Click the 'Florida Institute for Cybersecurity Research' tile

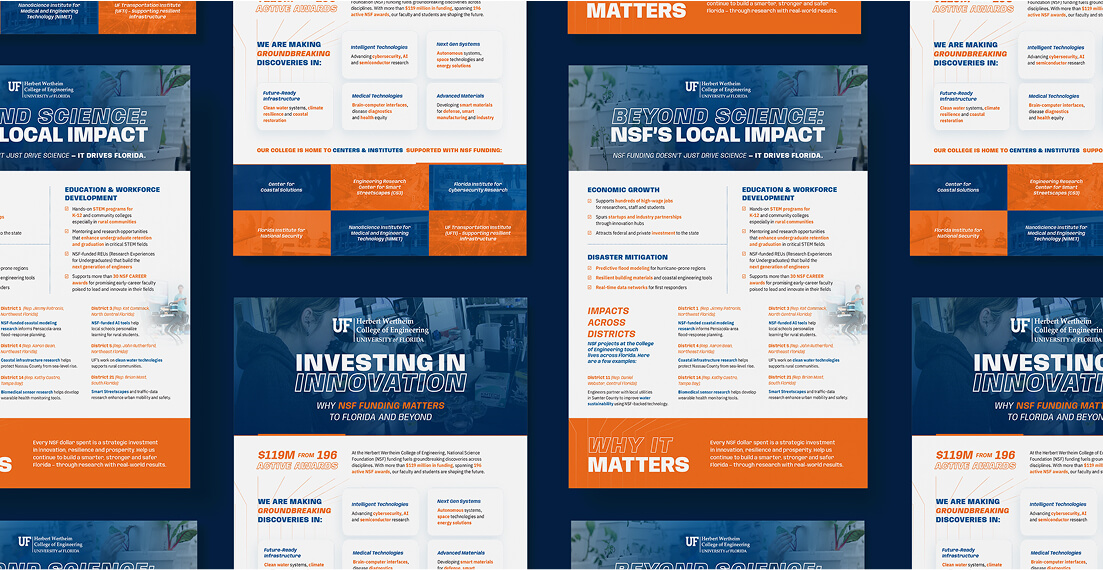tap(476, 187)
